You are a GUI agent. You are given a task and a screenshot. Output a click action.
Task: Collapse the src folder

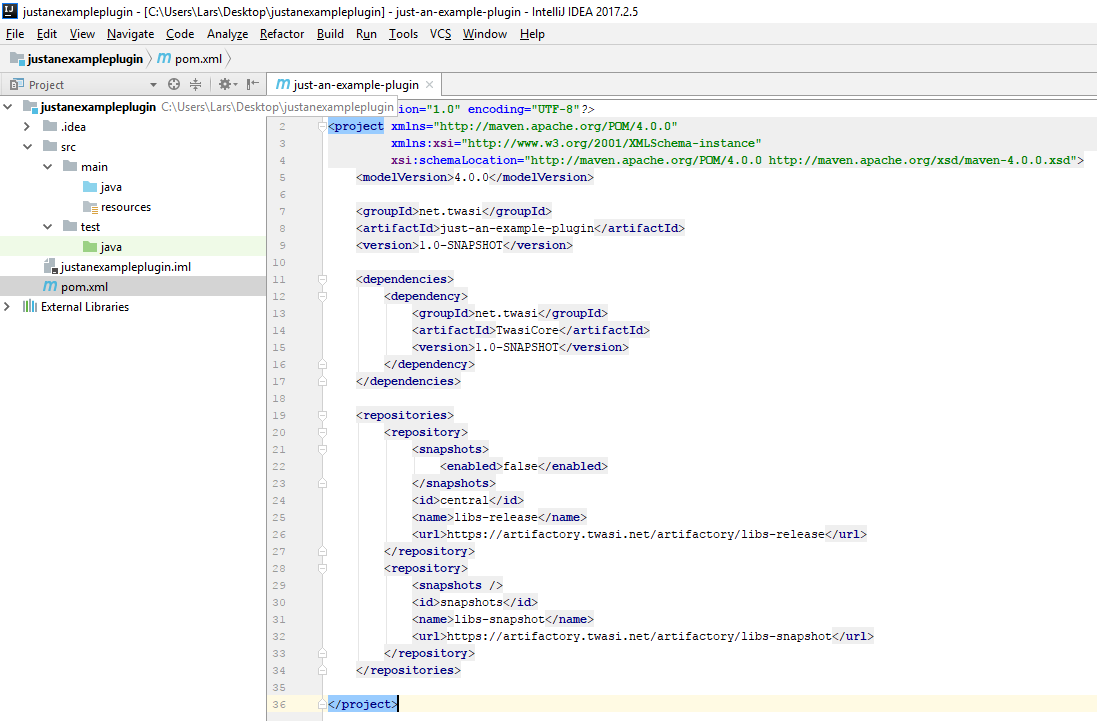coord(28,147)
